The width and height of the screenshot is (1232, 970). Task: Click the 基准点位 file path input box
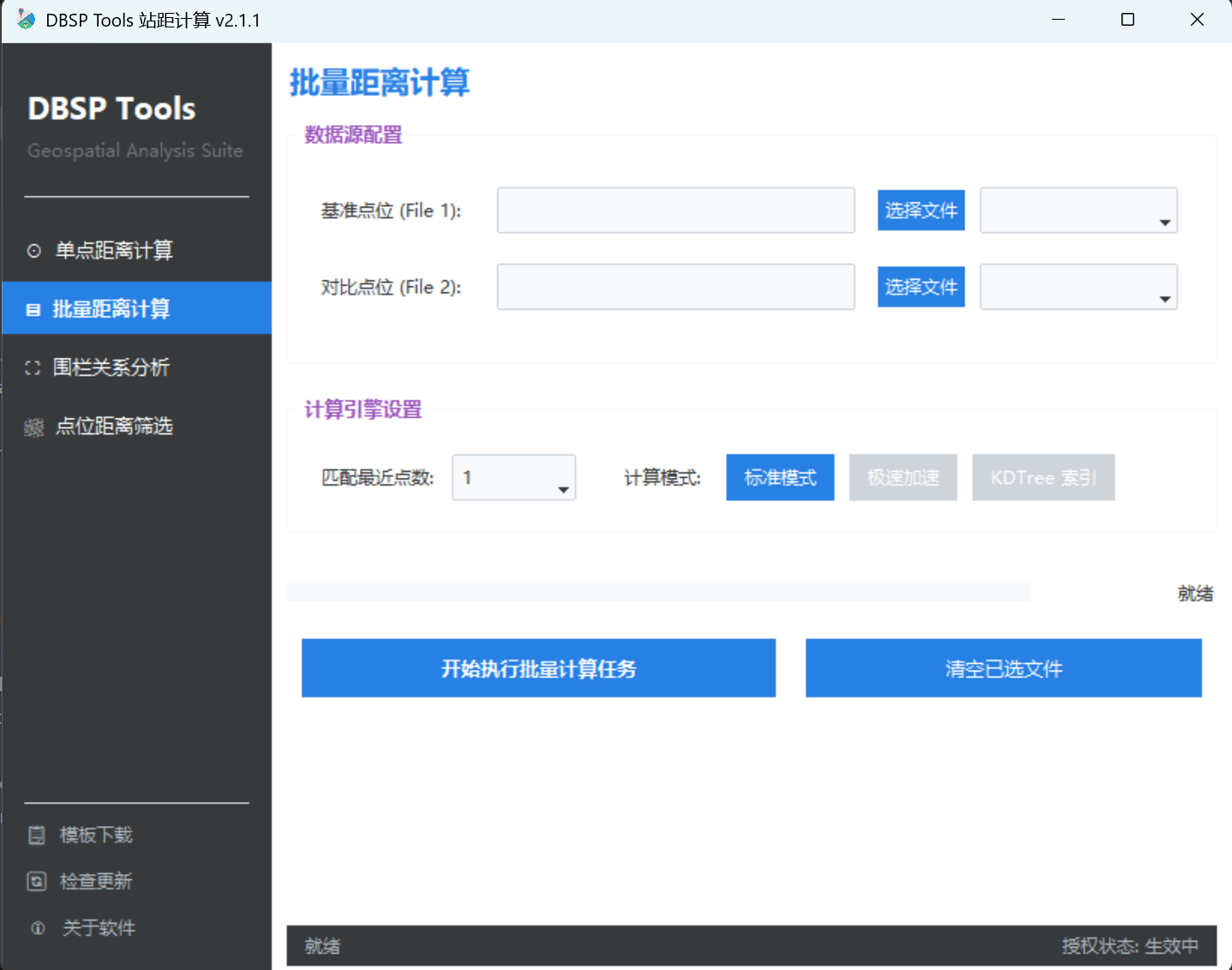[x=675, y=210]
